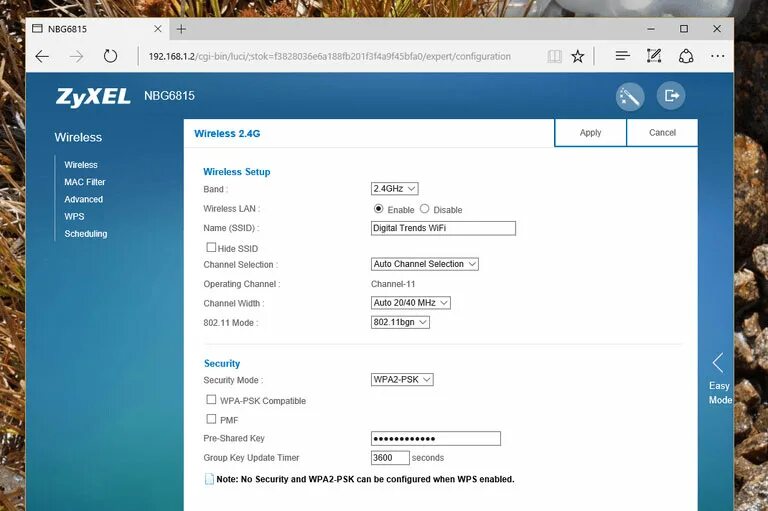Select the Disable Wireless LAN radio button
Image resolution: width=768 pixels, height=511 pixels.
click(x=424, y=209)
